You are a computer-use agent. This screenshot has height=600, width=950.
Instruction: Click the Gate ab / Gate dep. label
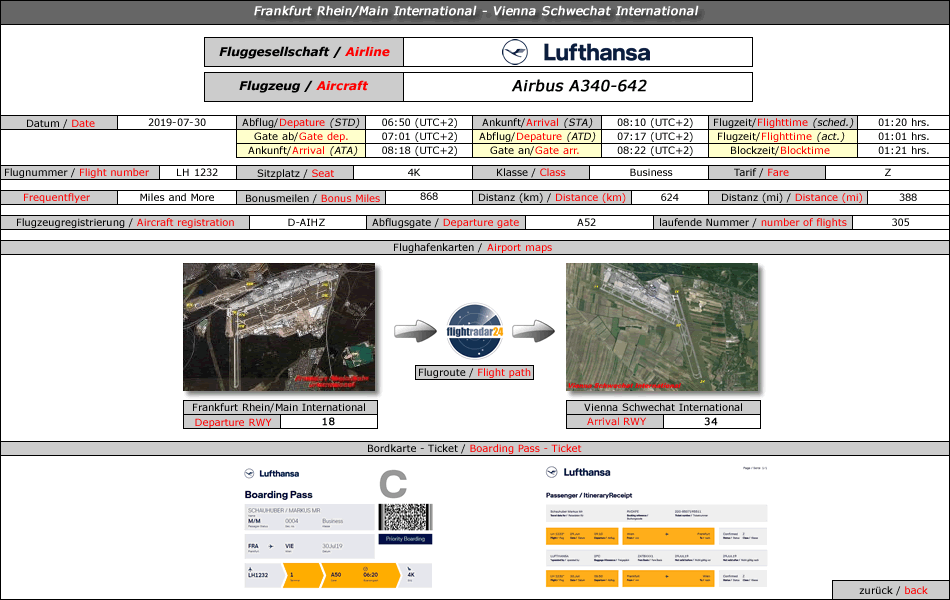(301, 136)
